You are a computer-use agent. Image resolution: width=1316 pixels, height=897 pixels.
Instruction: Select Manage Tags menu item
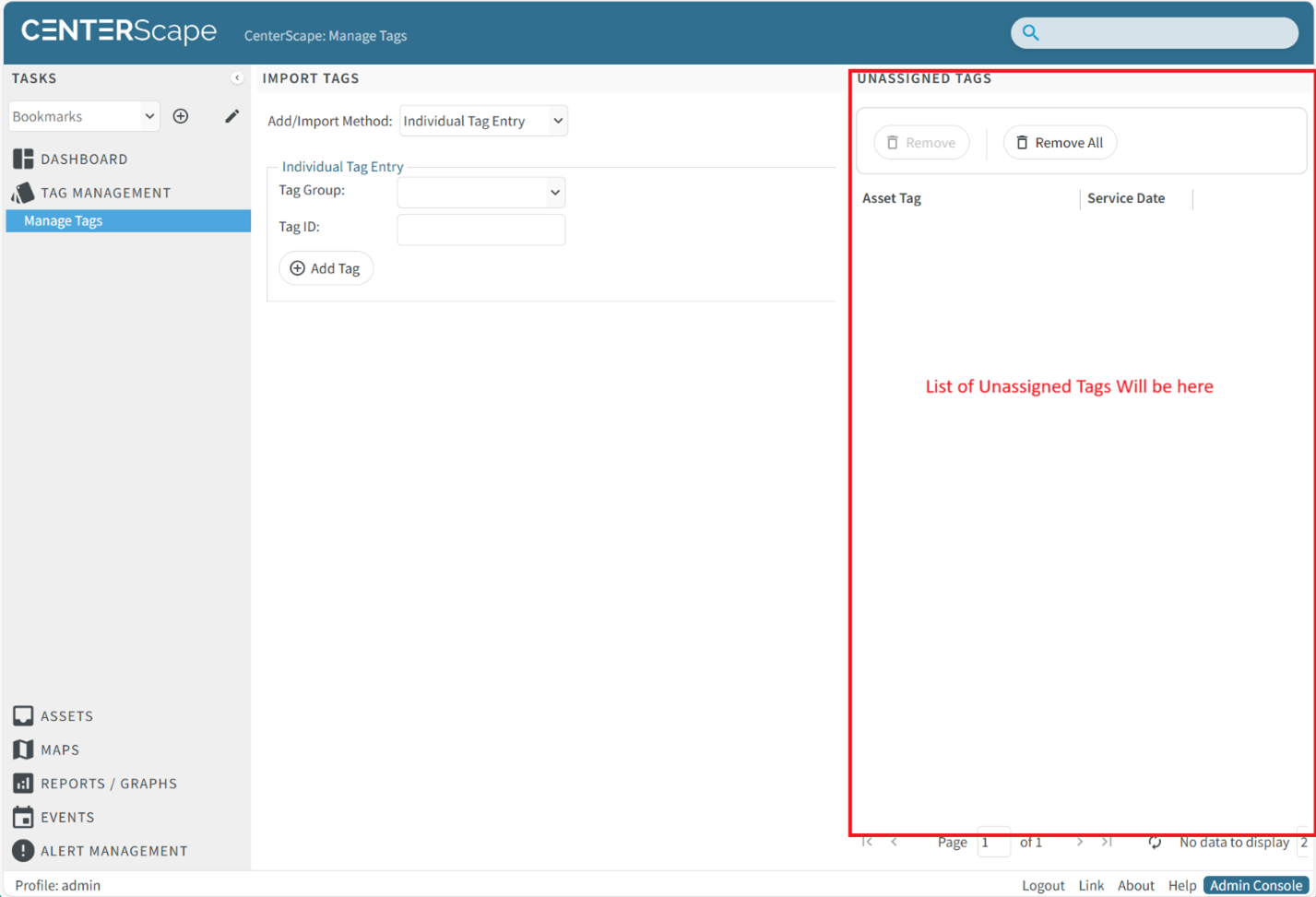pyautogui.click(x=63, y=221)
